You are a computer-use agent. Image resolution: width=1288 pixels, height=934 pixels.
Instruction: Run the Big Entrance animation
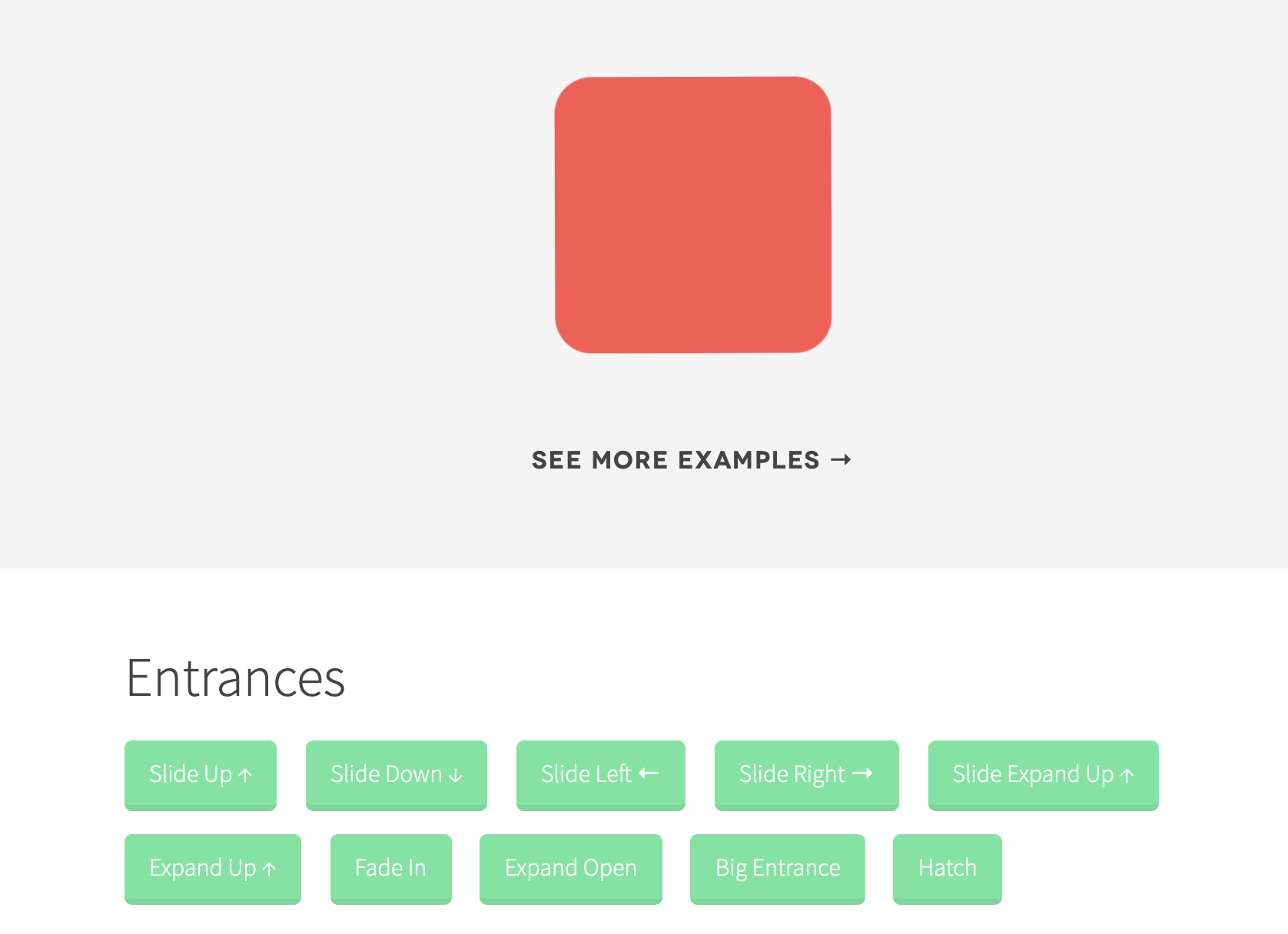click(x=778, y=869)
